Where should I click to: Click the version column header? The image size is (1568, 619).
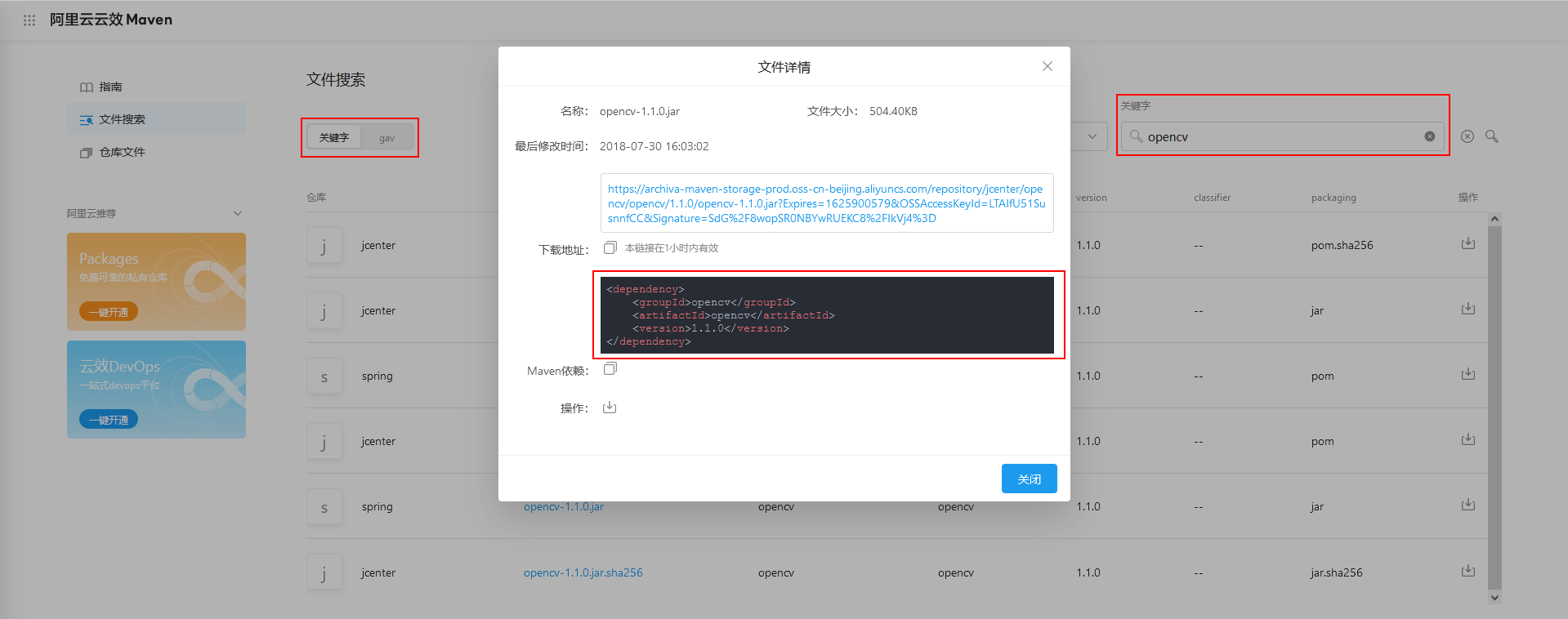click(1091, 198)
